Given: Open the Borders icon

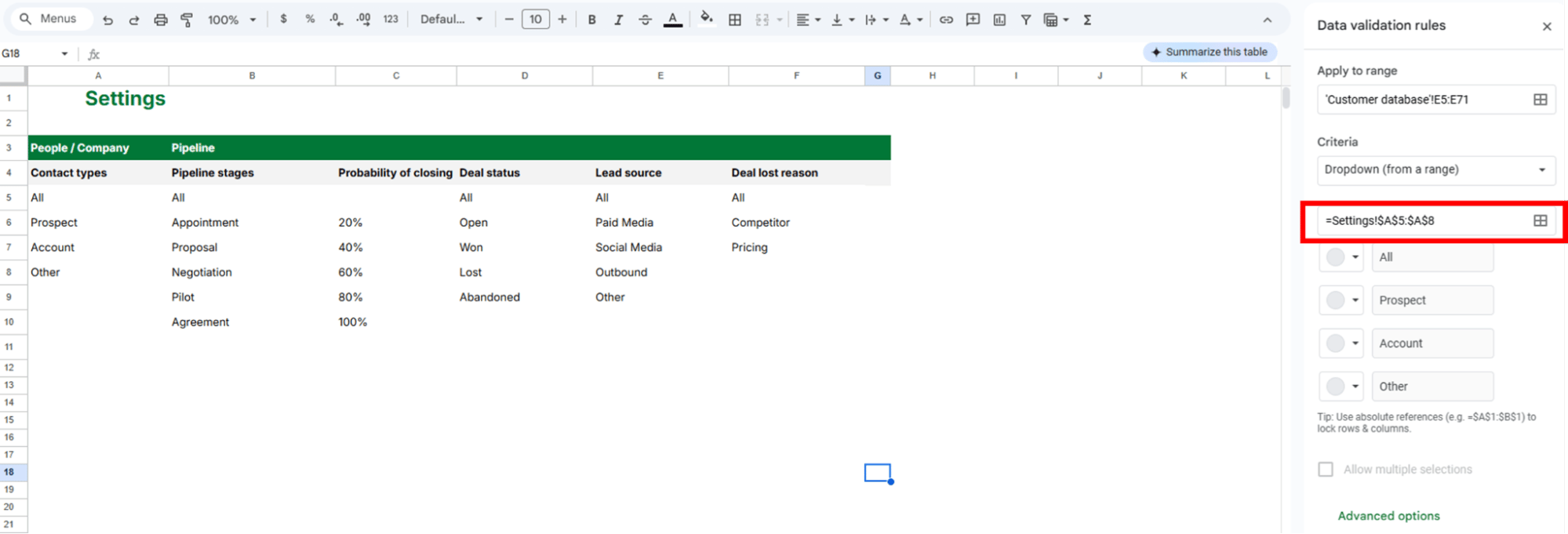Looking at the screenshot, I should coord(735,20).
